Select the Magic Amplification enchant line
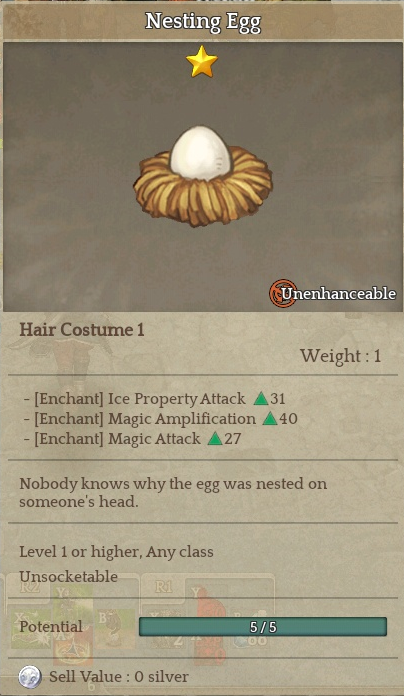 tap(161, 419)
